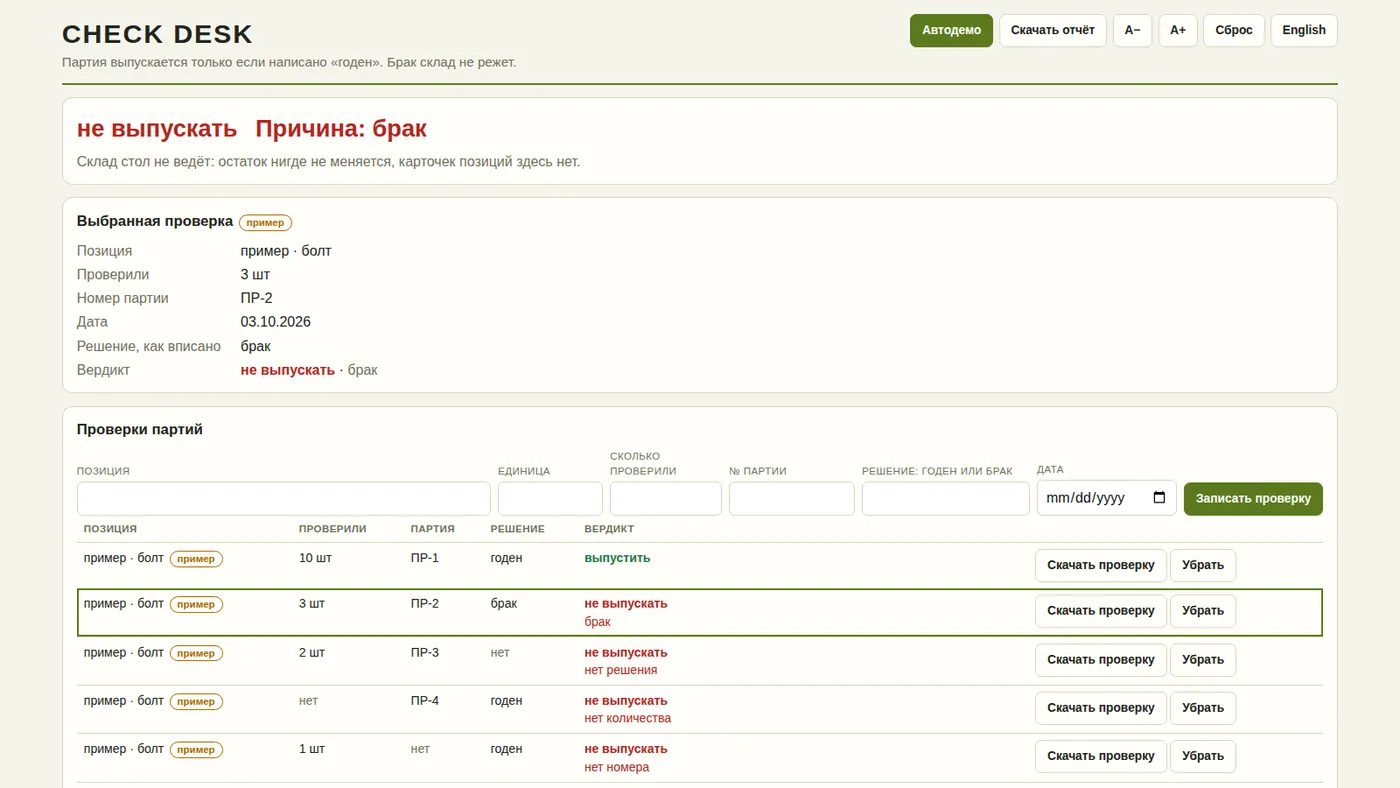Viewport: 1400px width, 788px height.
Task: Focus the № партии input field
Action: tap(792, 499)
